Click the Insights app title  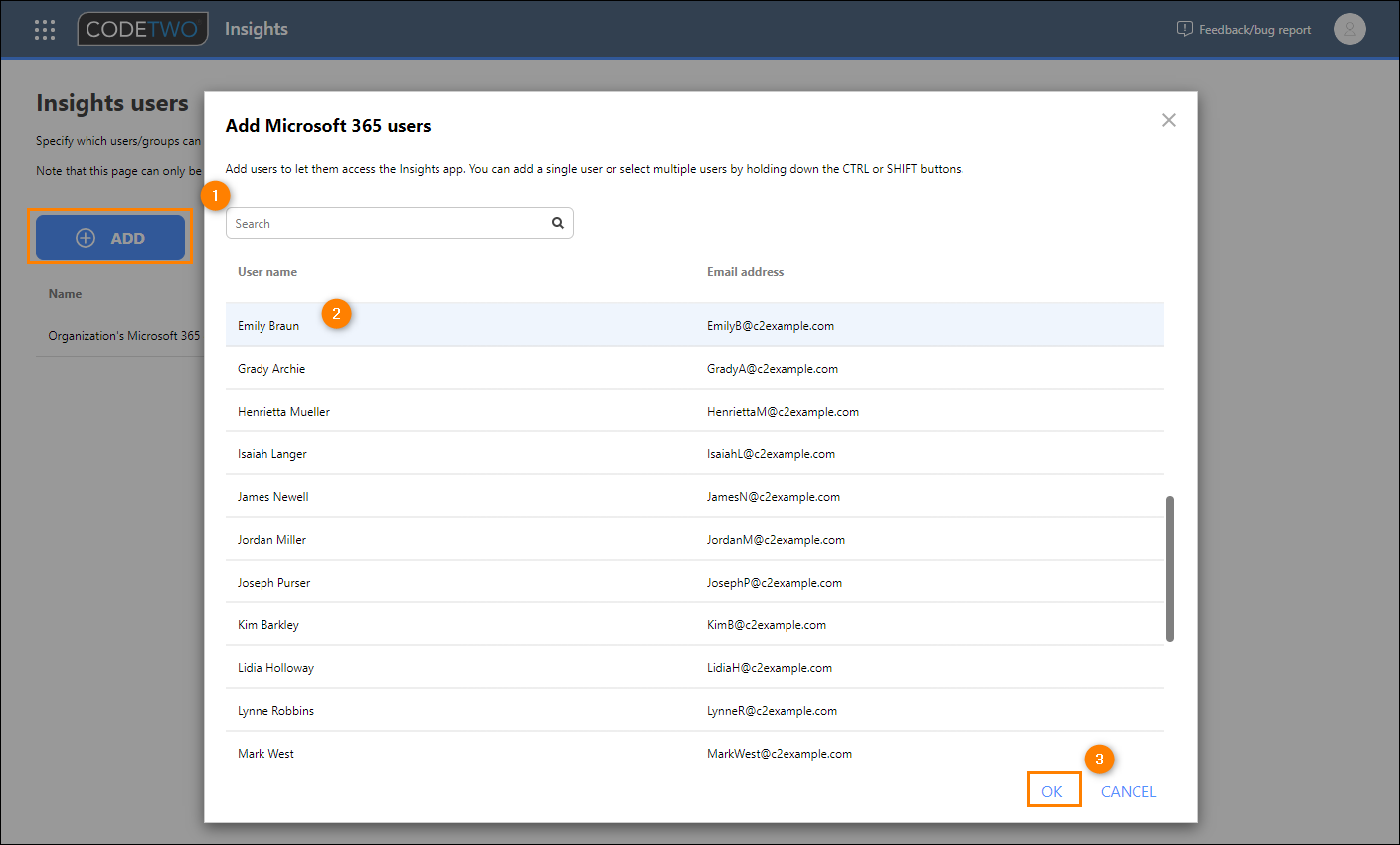[x=257, y=29]
